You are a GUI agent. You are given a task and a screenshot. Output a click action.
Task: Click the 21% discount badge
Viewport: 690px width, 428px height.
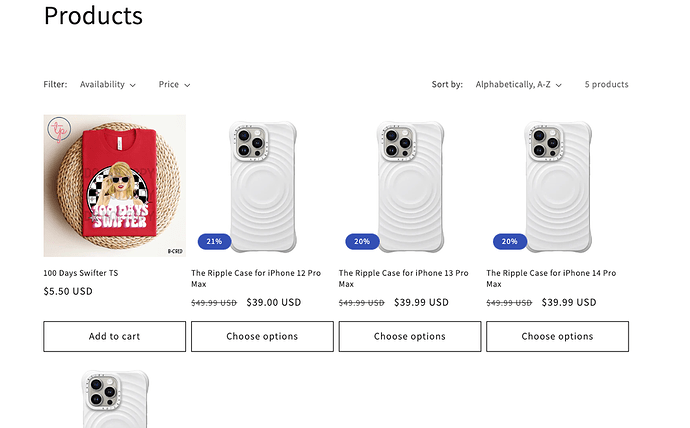(214, 241)
